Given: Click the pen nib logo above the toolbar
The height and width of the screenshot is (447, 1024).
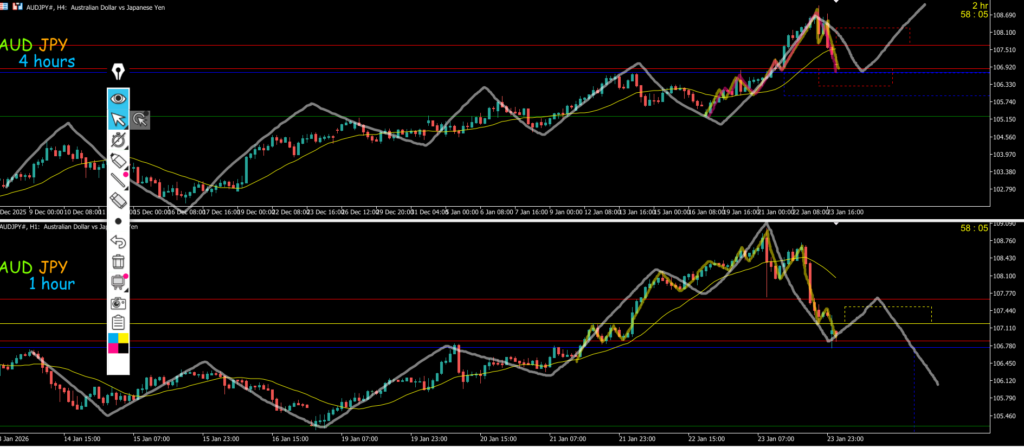Looking at the screenshot, I should pyautogui.click(x=119, y=72).
